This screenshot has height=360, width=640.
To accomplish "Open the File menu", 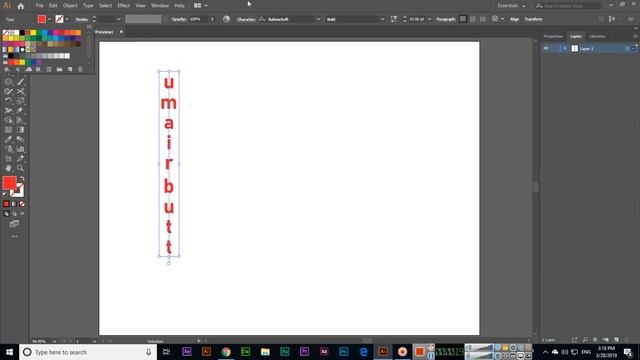I will pyautogui.click(x=39, y=6).
